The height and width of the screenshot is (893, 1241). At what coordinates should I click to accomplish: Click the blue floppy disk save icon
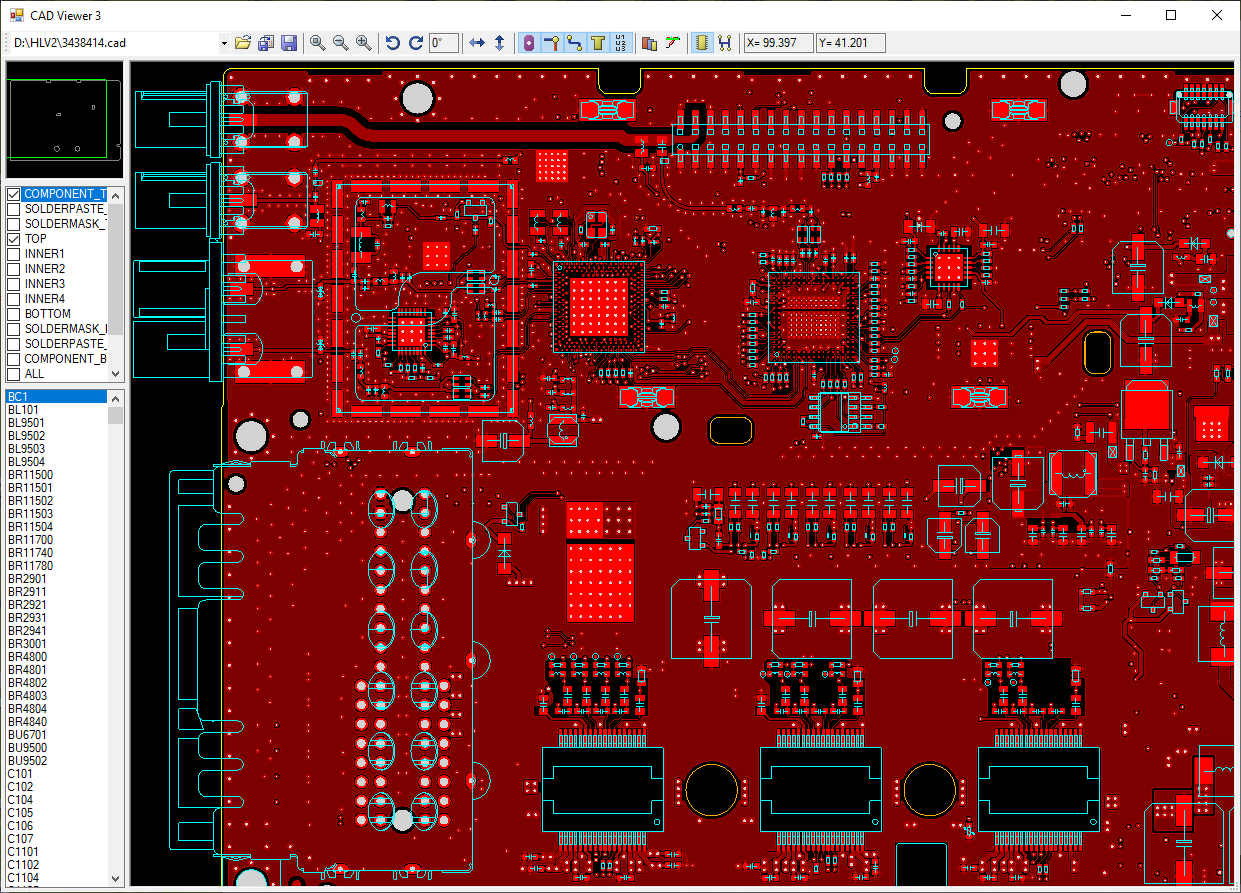click(x=289, y=43)
